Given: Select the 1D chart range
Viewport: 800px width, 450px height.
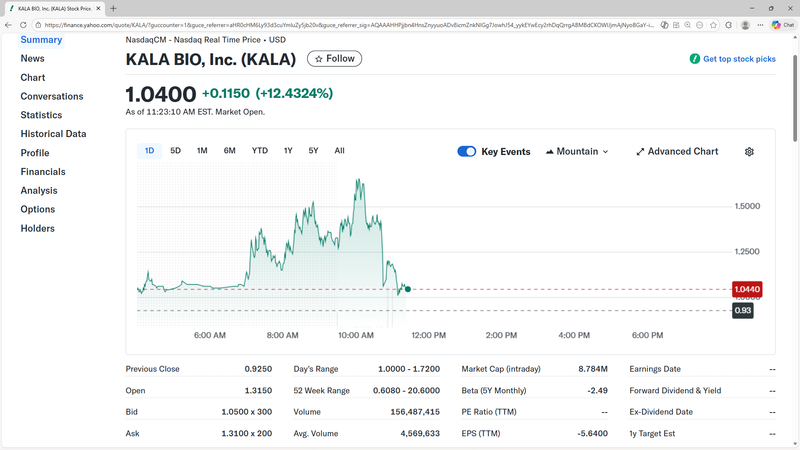Looking at the screenshot, I should click(x=149, y=151).
